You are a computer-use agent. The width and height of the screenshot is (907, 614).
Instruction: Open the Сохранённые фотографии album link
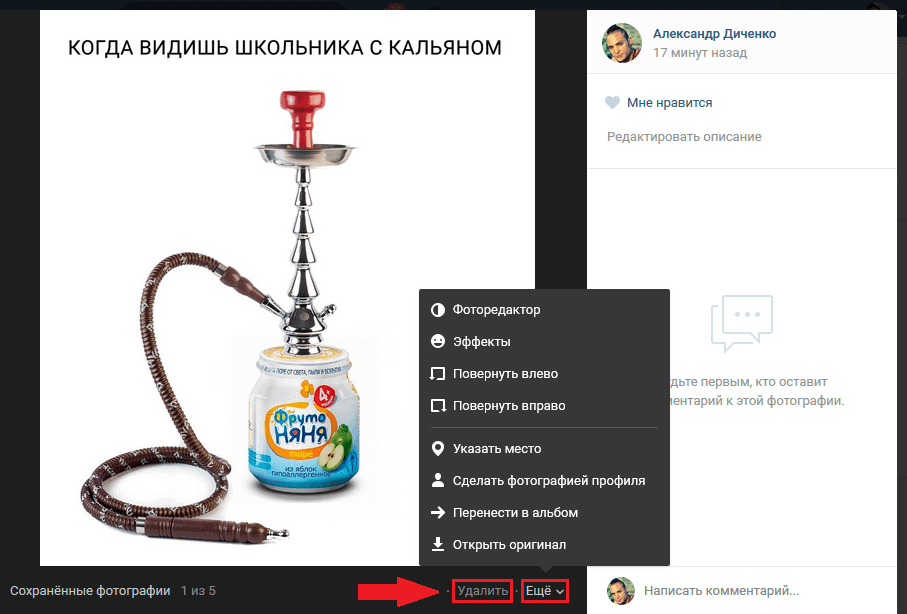click(90, 591)
